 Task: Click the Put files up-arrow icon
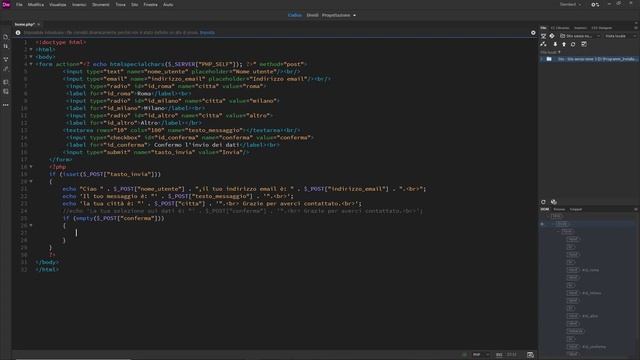click(564, 44)
